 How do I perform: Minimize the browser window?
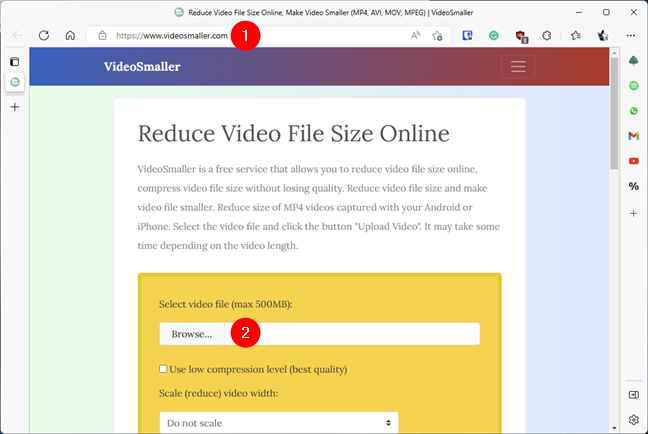click(579, 12)
